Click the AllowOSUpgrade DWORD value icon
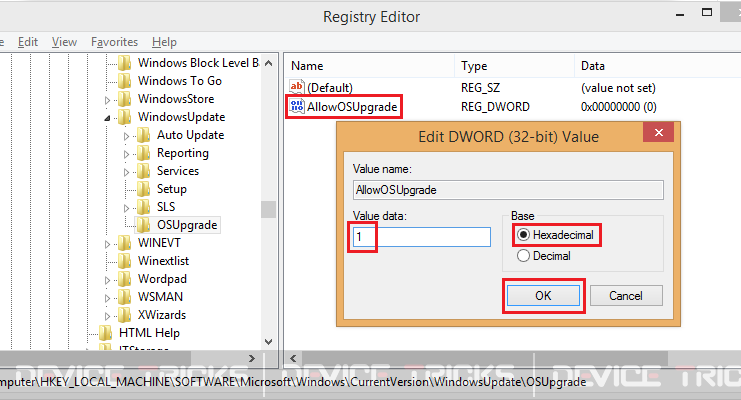The height and width of the screenshot is (400, 741). click(297, 106)
